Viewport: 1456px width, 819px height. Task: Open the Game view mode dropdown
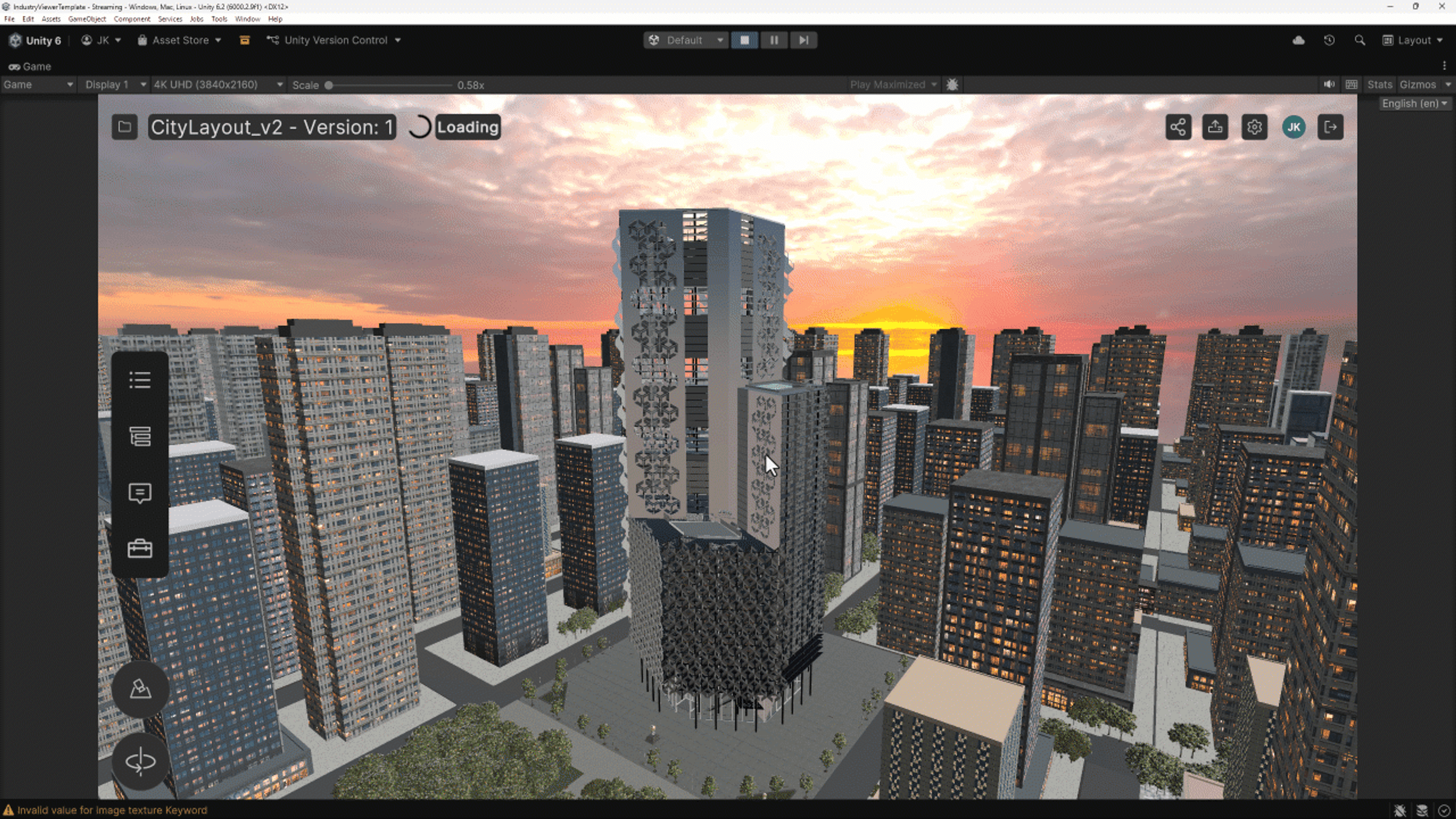pos(38,85)
